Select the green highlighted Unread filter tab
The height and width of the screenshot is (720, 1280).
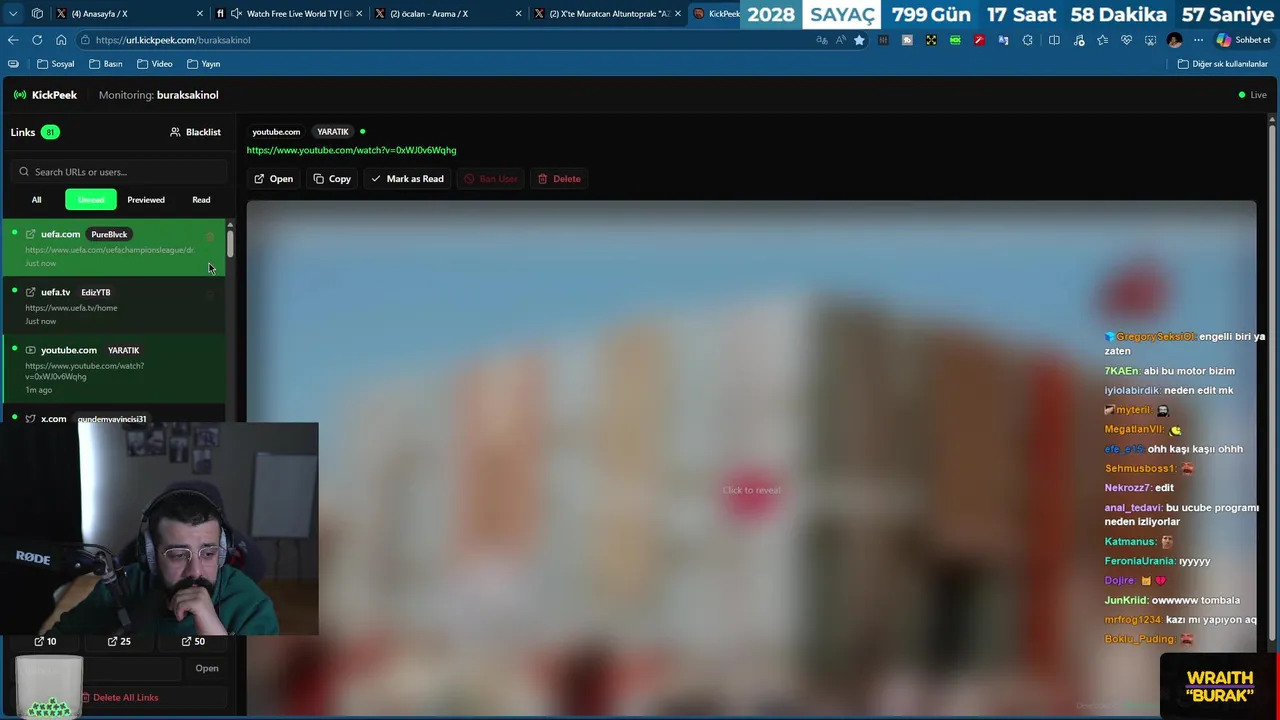[91, 200]
